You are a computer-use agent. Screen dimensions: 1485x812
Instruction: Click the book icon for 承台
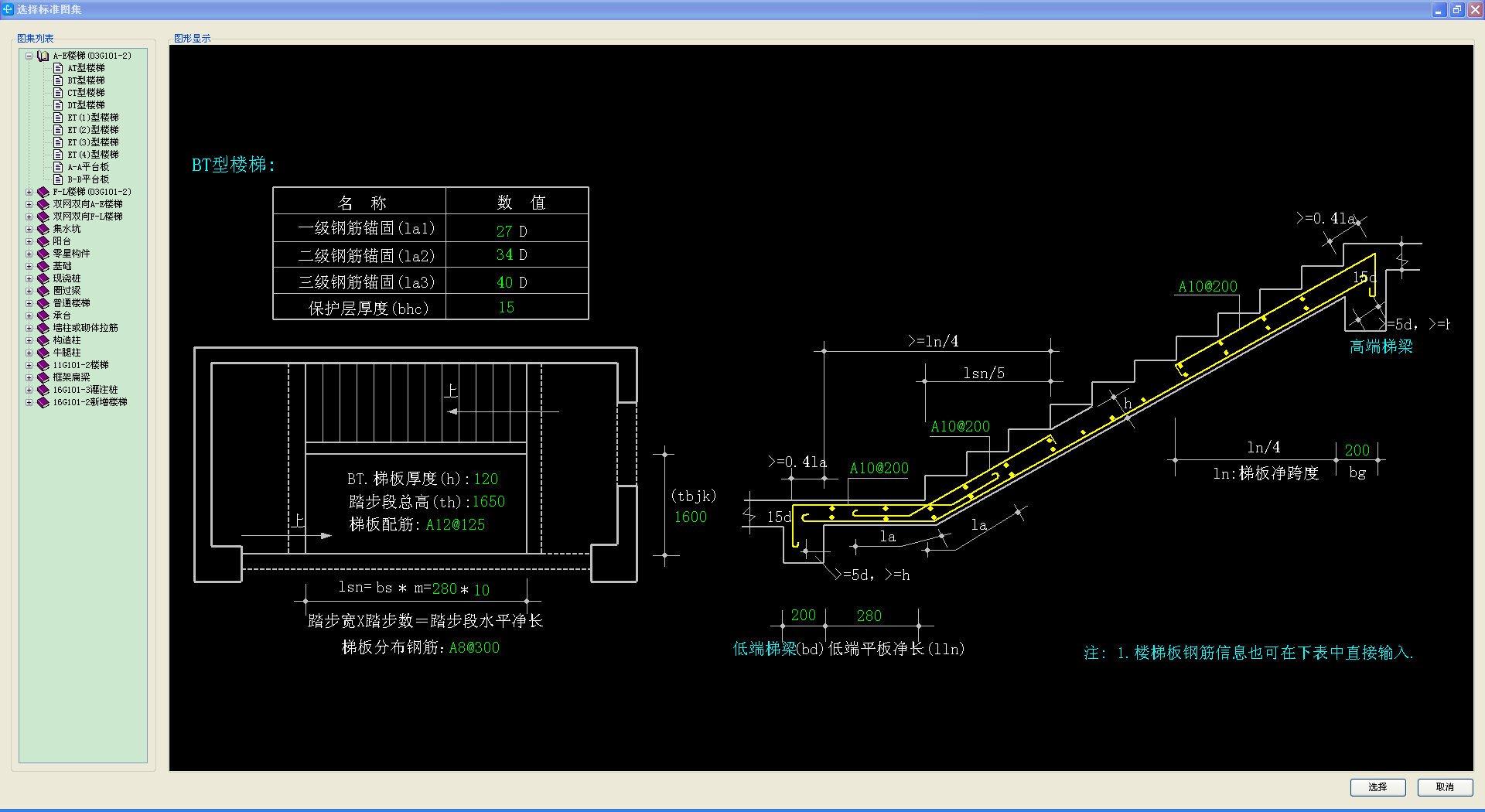click(x=43, y=316)
